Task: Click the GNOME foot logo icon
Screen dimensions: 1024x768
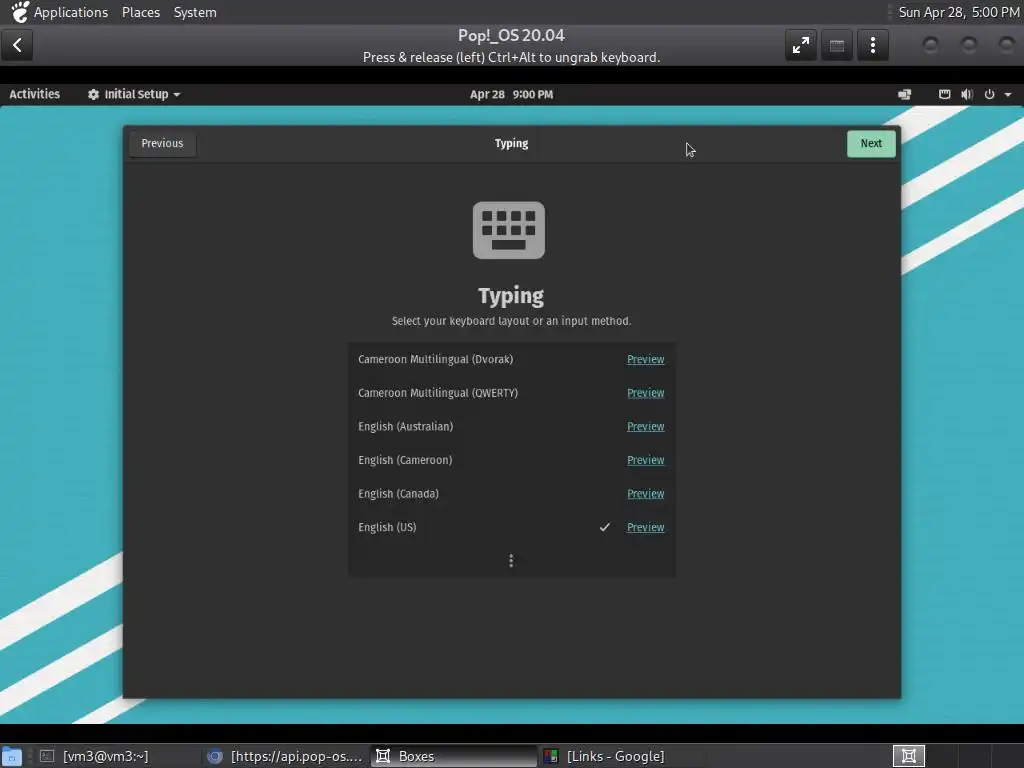Action: tap(20, 12)
